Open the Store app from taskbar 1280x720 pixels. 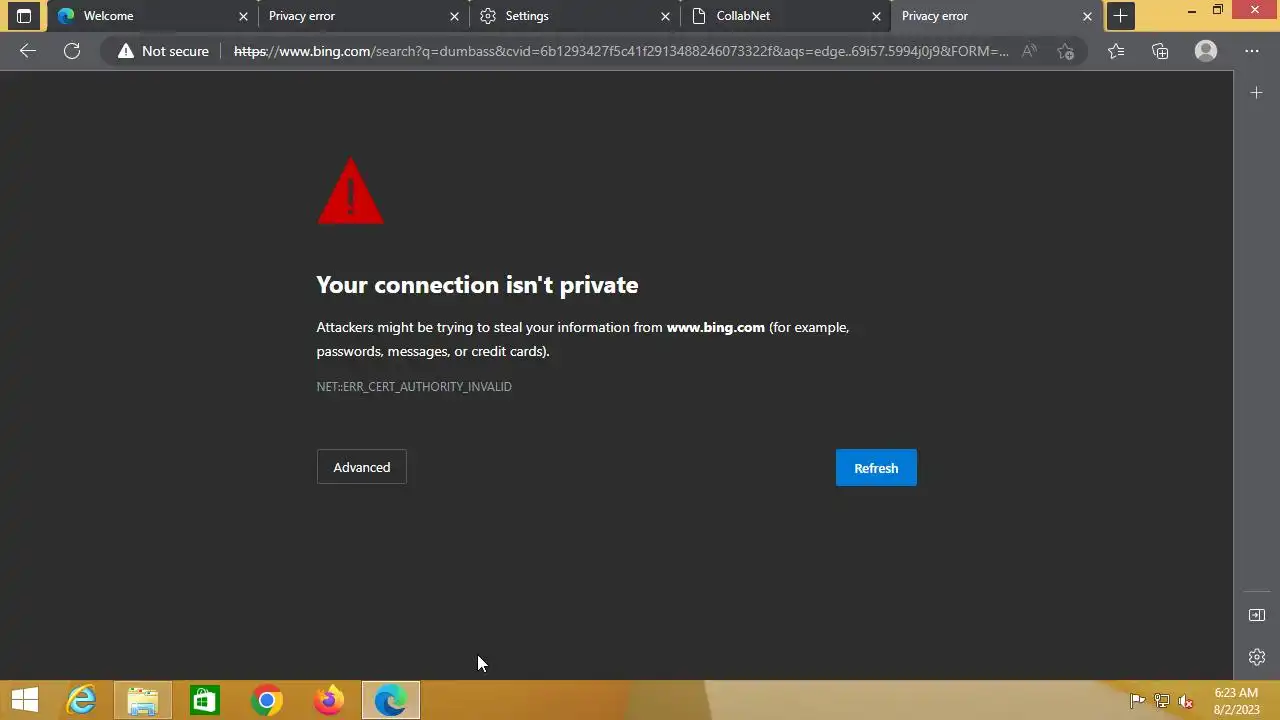(x=204, y=700)
